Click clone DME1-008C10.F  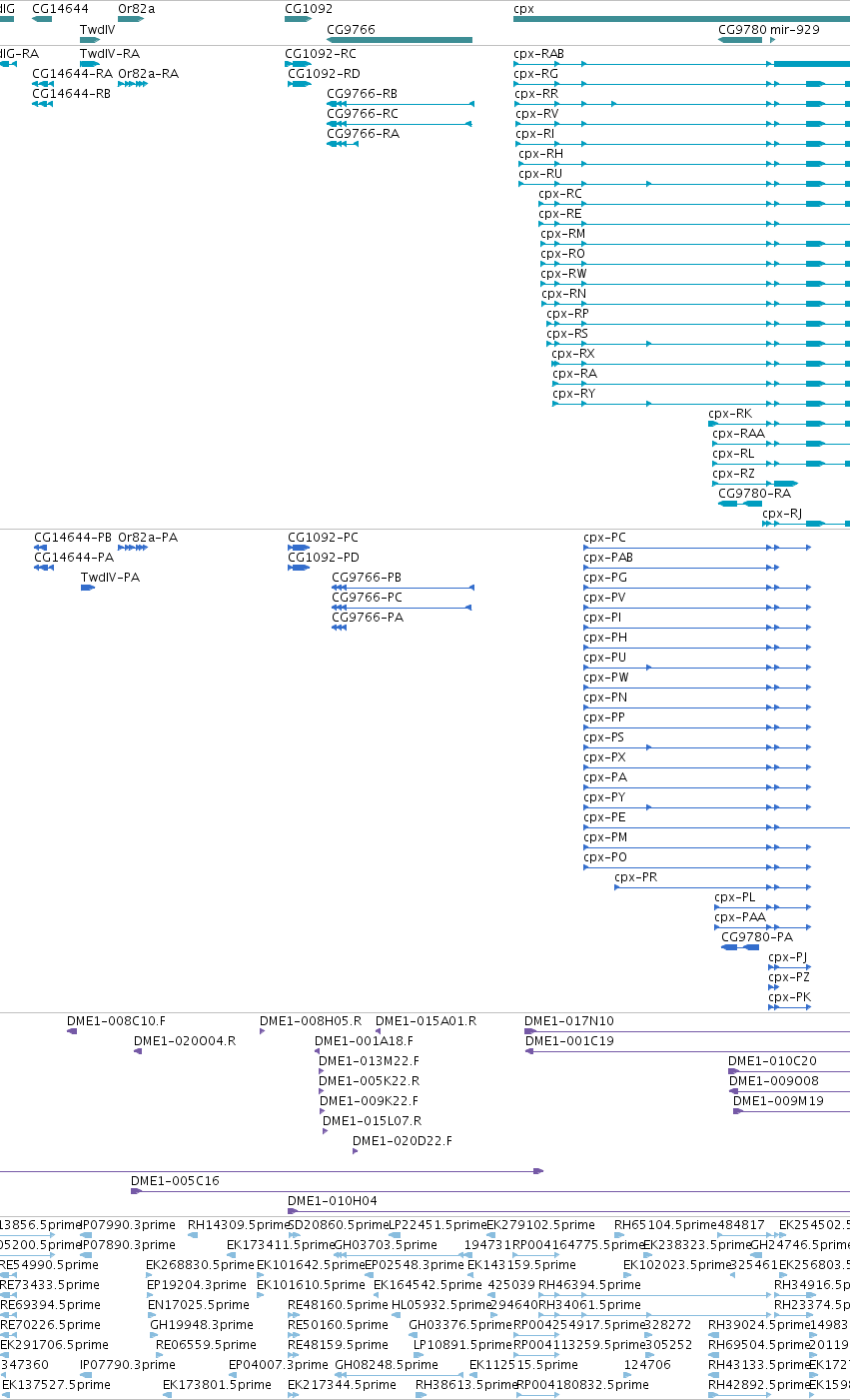[116, 1021]
